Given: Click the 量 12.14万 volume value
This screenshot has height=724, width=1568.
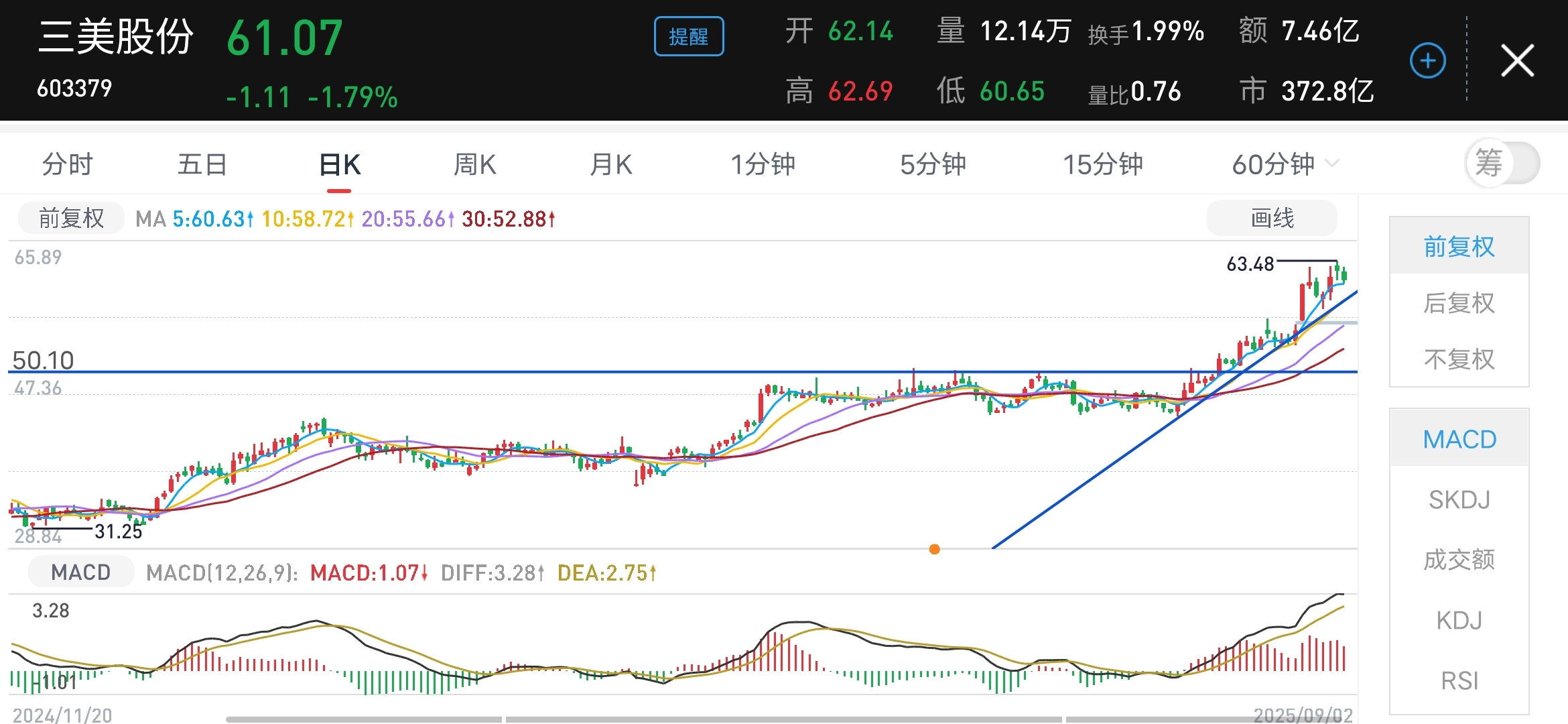Looking at the screenshot, I should point(1004,31).
